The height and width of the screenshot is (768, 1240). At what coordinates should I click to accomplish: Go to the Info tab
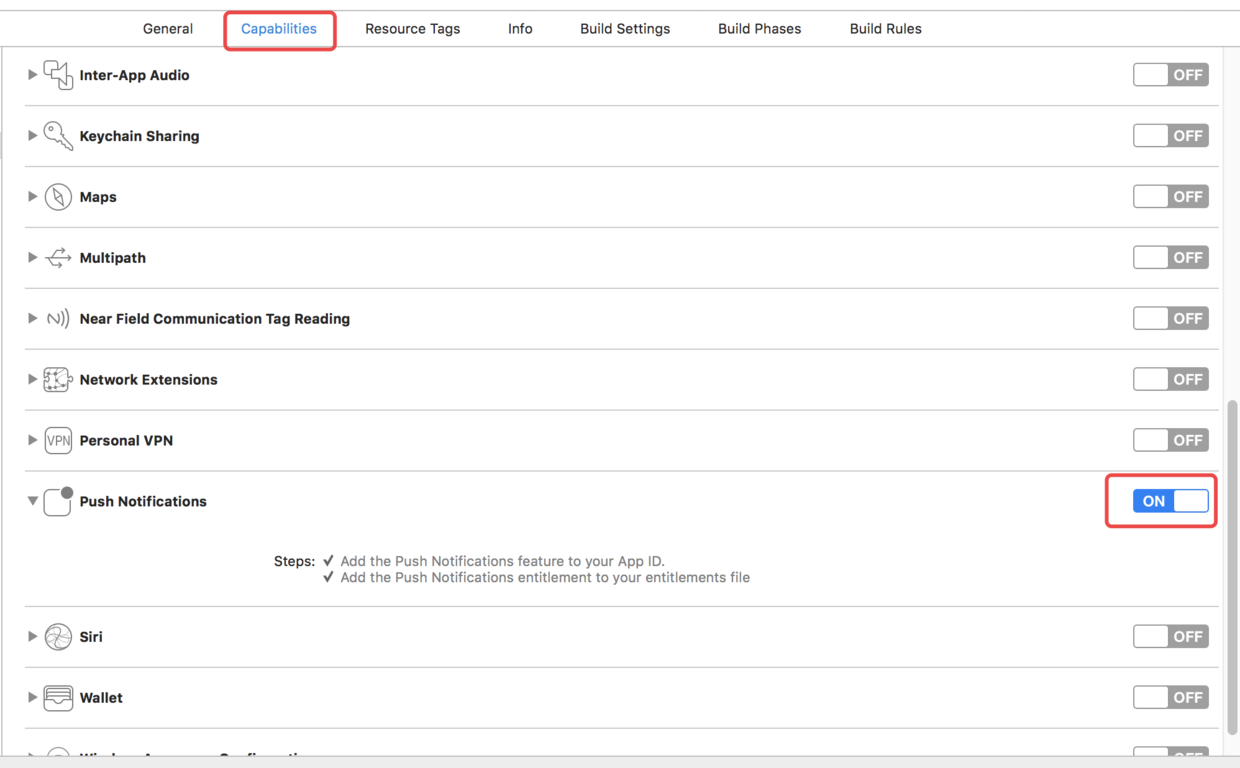click(520, 29)
